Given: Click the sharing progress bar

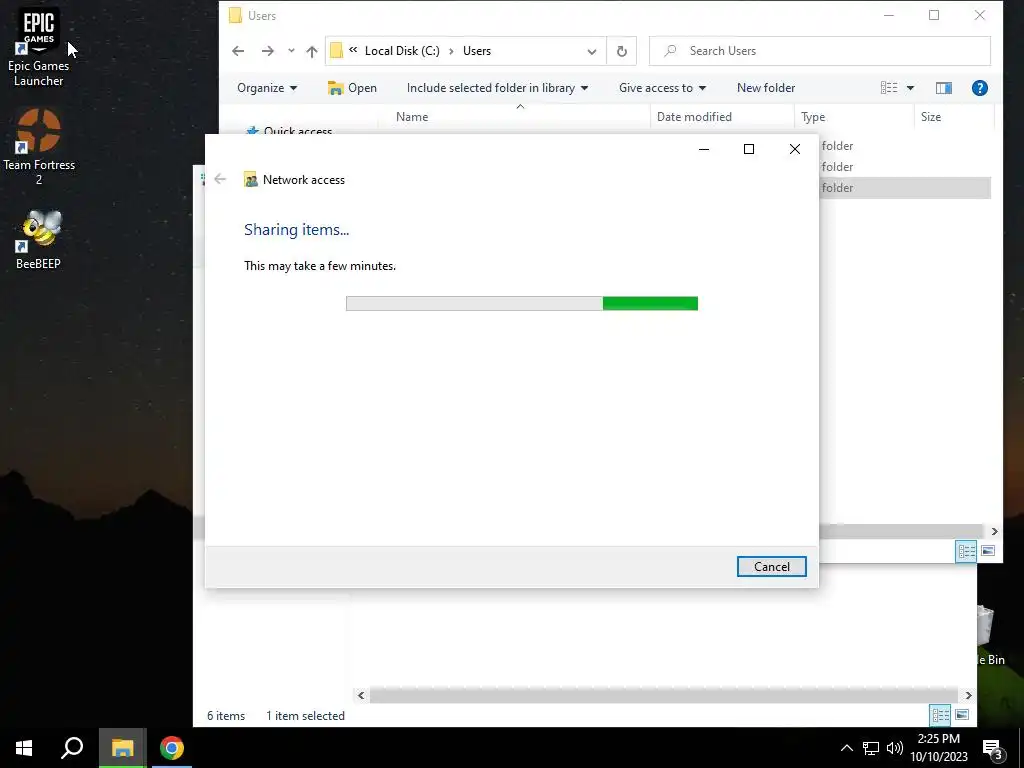Looking at the screenshot, I should pyautogui.click(x=522, y=303).
